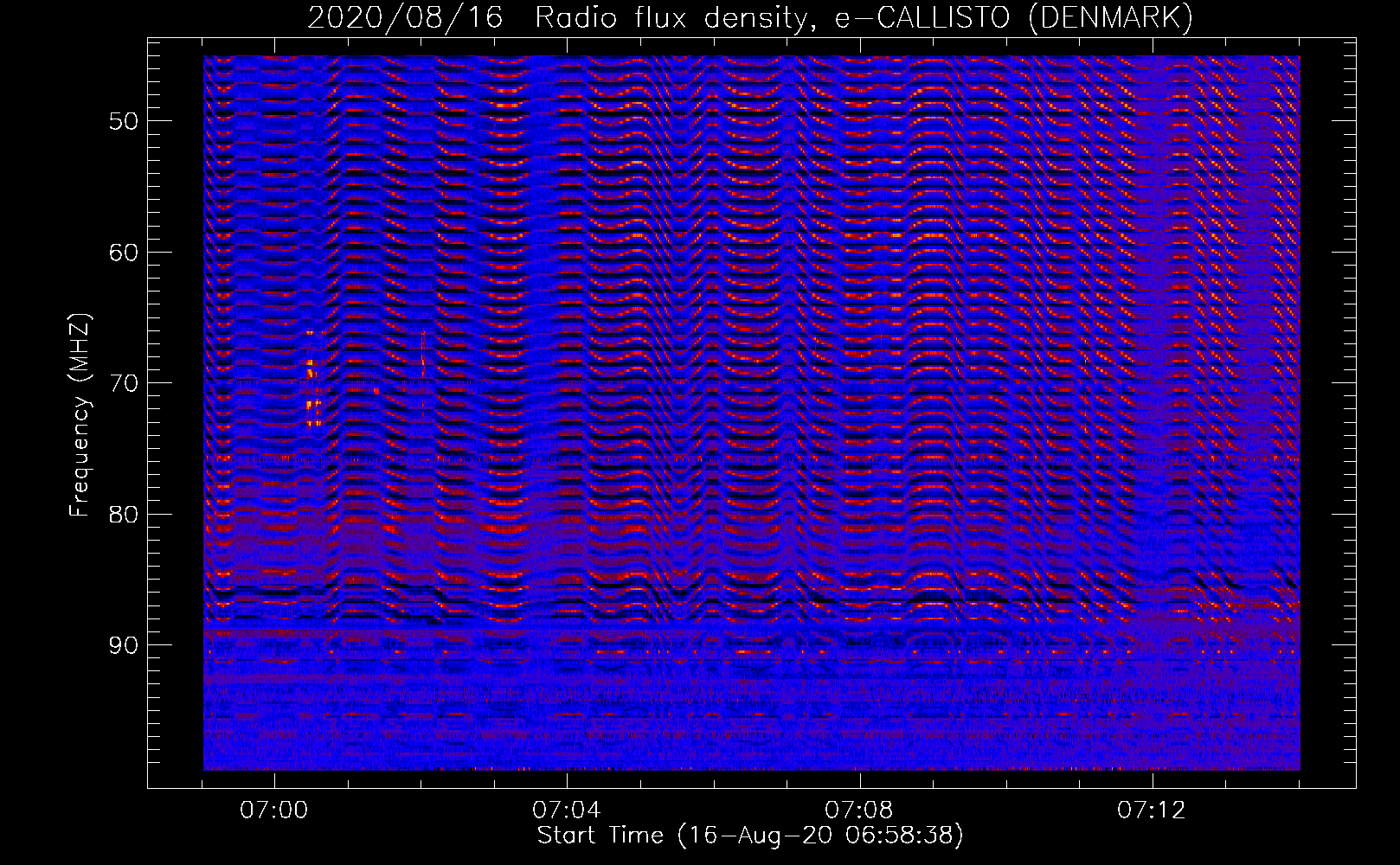Click the 60 frequency tick label
This screenshot has height=865, width=1400.
click(123, 252)
